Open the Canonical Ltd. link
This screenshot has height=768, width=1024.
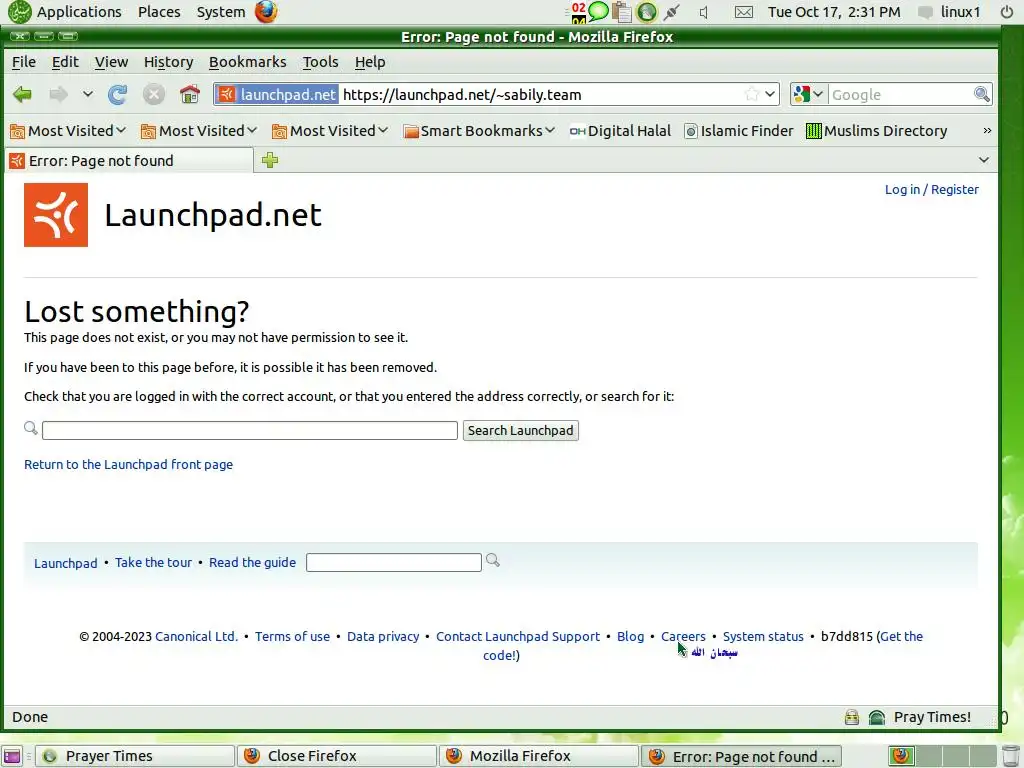[x=197, y=636]
